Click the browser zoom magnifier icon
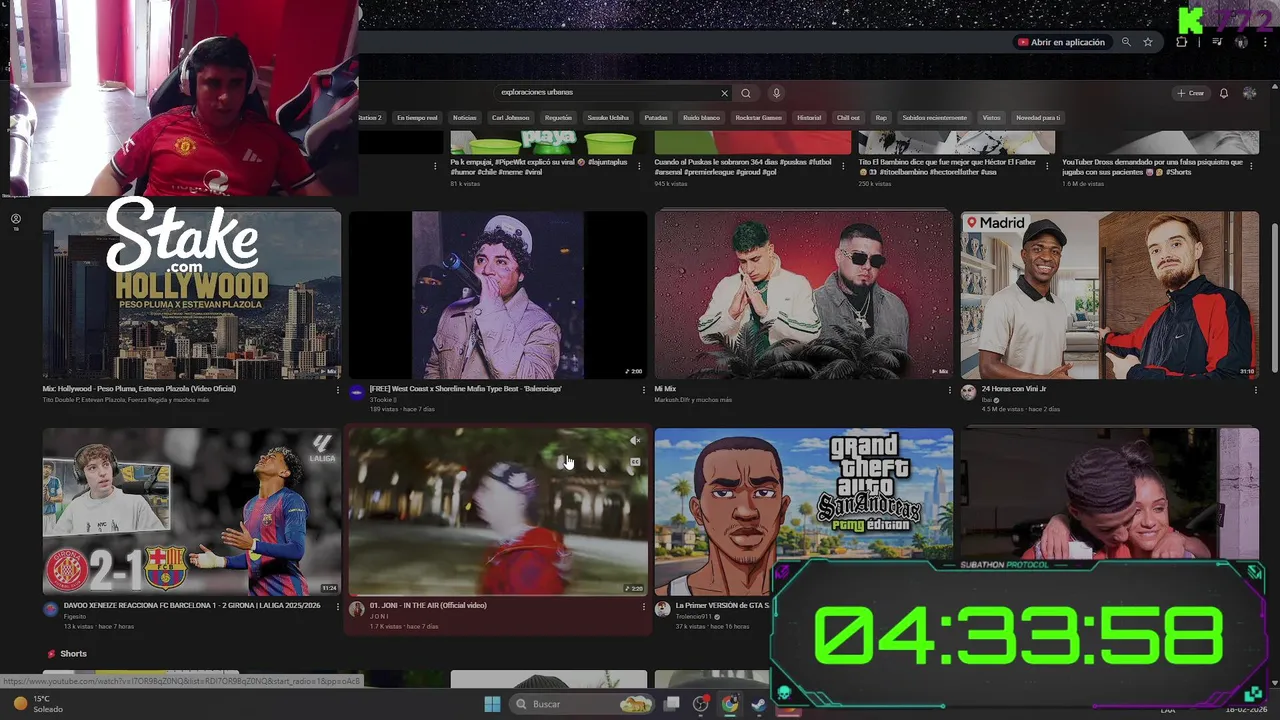This screenshot has height=720, width=1280. tap(1126, 42)
